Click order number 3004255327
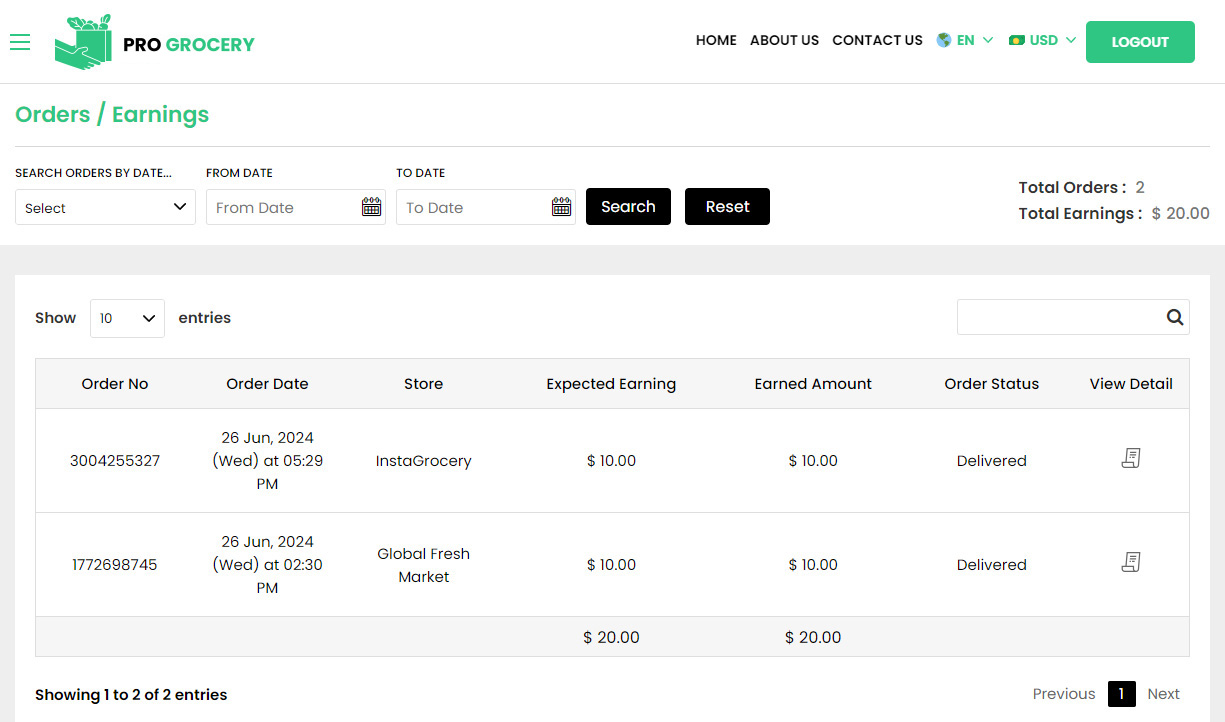The image size is (1225, 722). pos(115,461)
